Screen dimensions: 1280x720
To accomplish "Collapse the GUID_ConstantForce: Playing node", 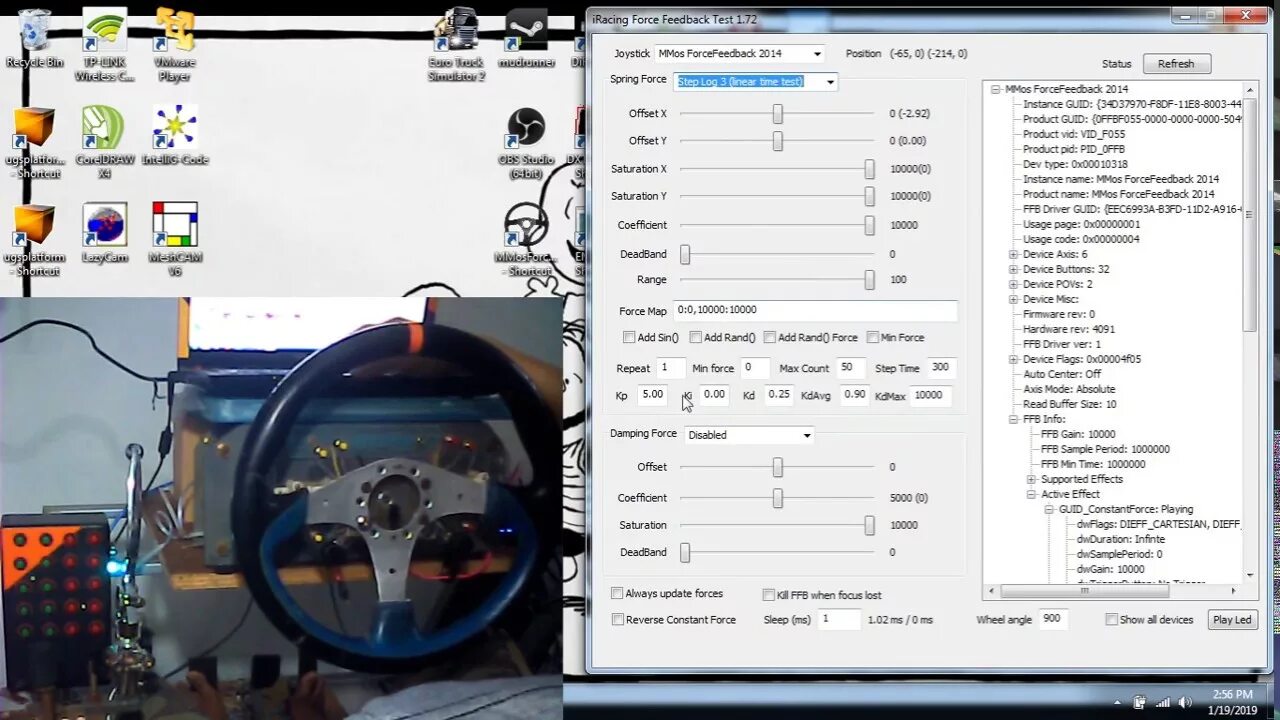I will coord(1050,509).
